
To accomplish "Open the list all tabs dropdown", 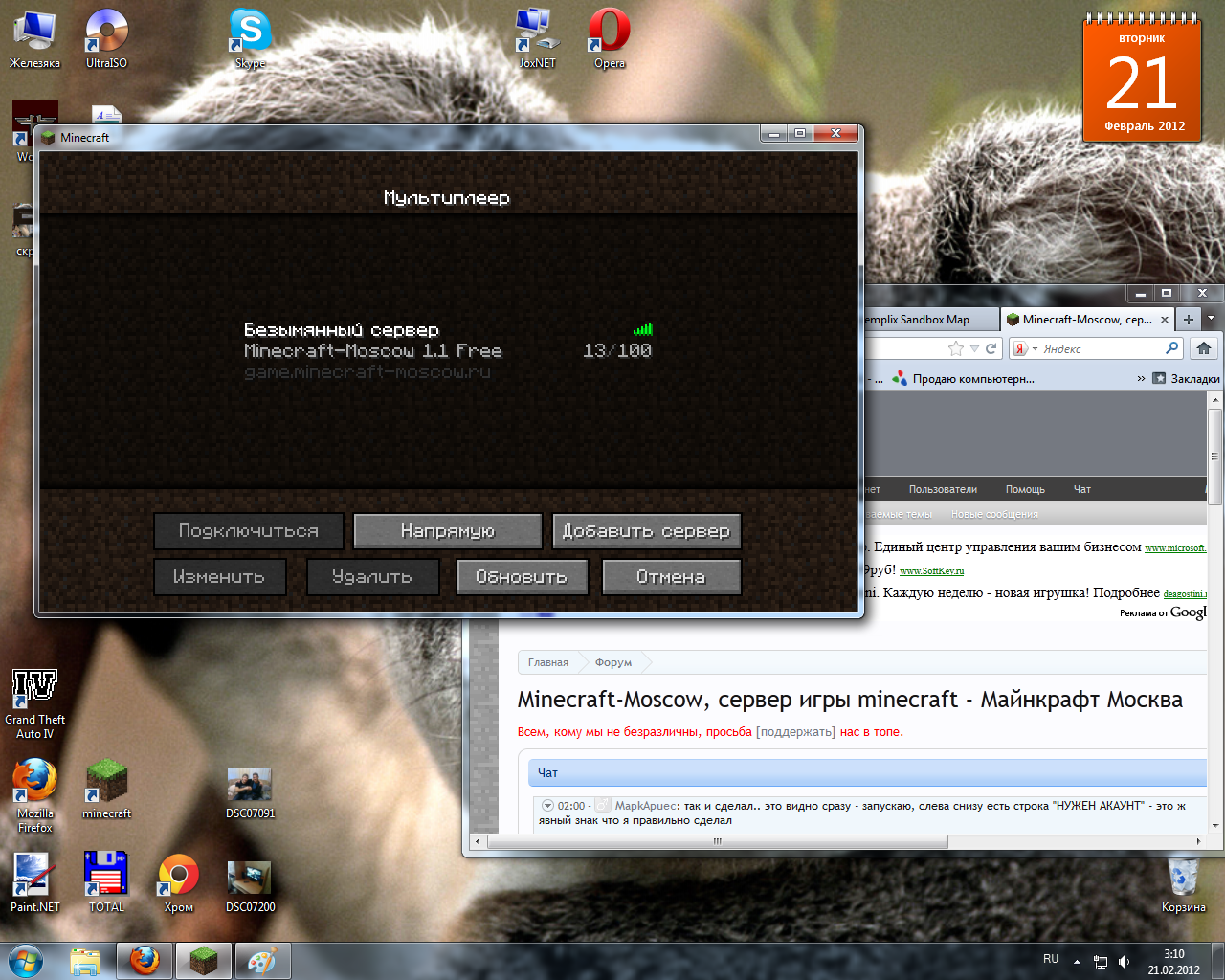I will click(x=1211, y=319).
